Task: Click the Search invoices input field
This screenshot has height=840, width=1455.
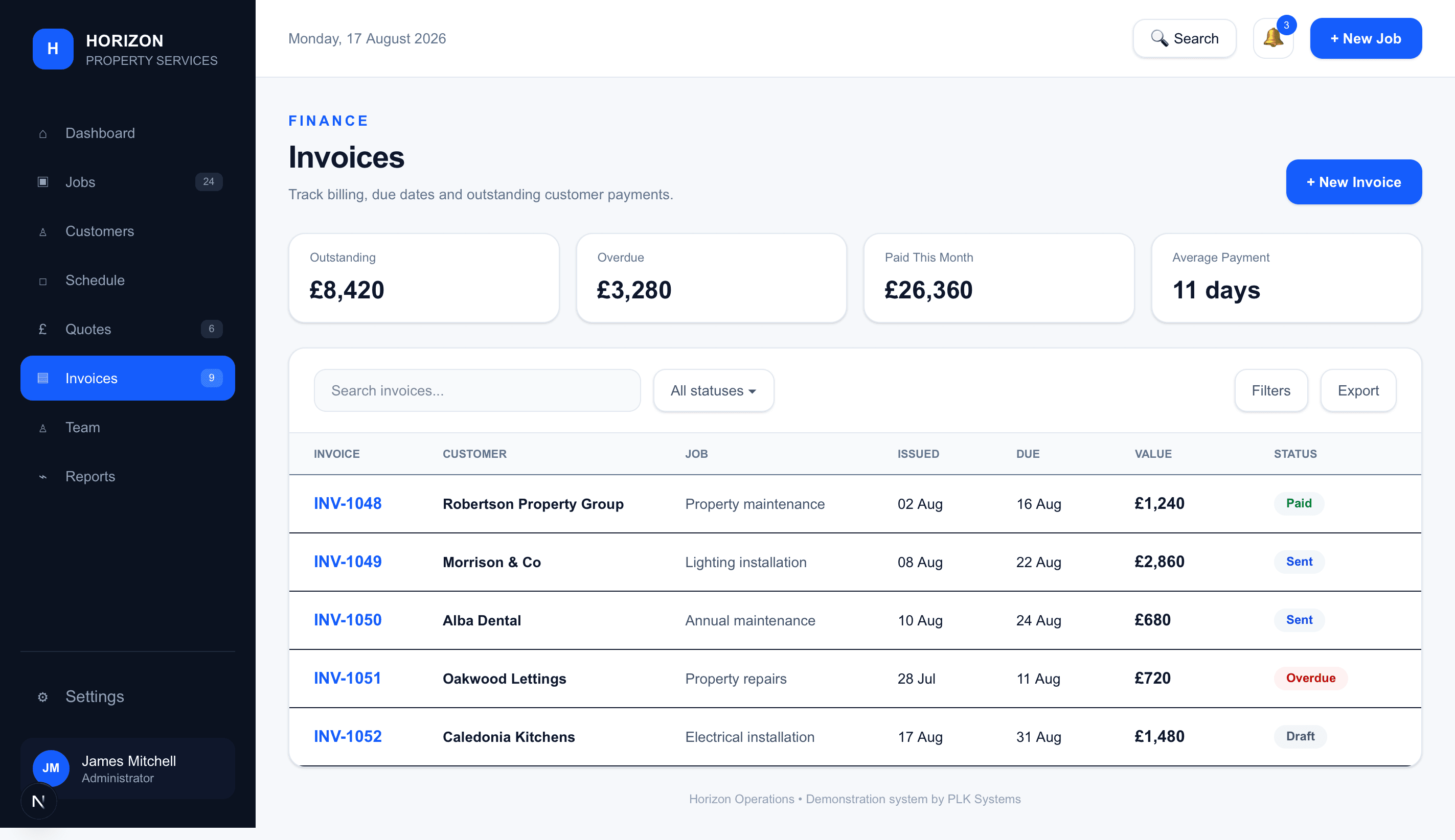Action: pyautogui.click(x=476, y=390)
